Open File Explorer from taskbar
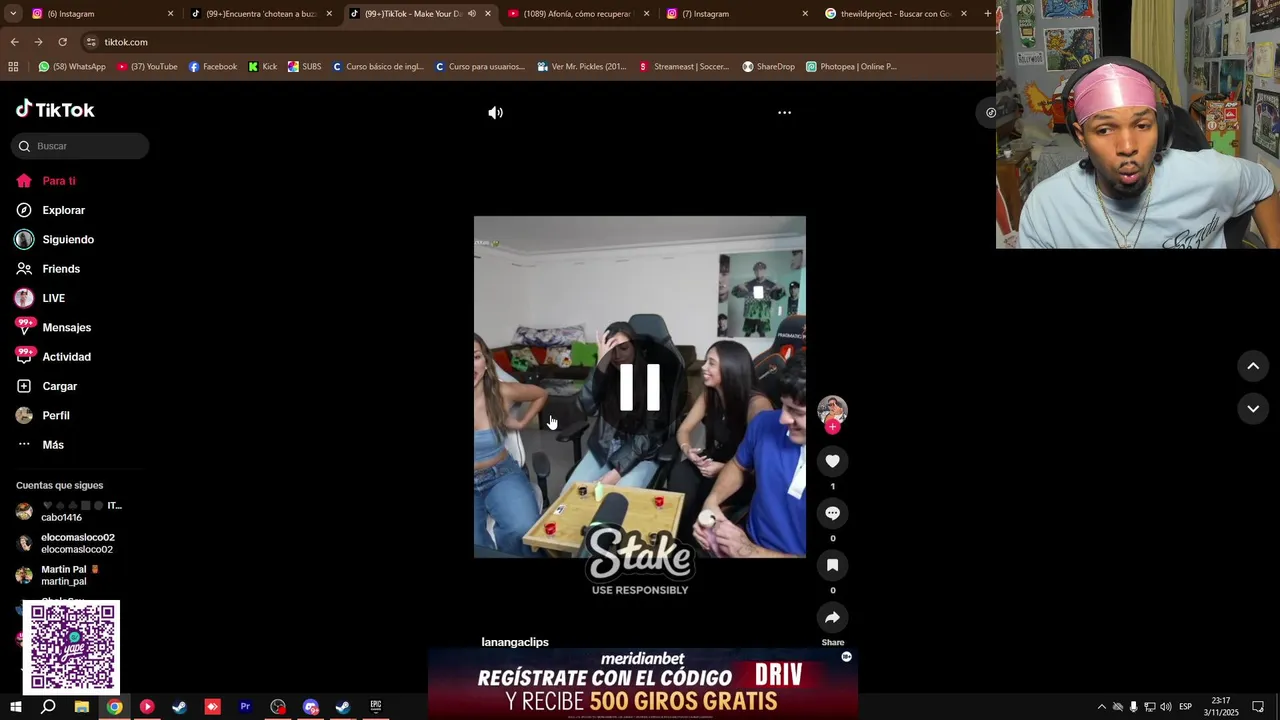Image resolution: width=1280 pixels, height=720 pixels. coord(82,707)
